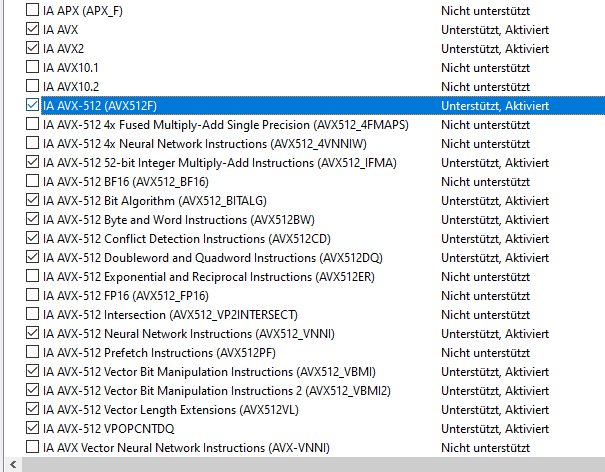Toggle the AVX512_BF16 checkbox
The width and height of the screenshot is (605, 472).
33,182
